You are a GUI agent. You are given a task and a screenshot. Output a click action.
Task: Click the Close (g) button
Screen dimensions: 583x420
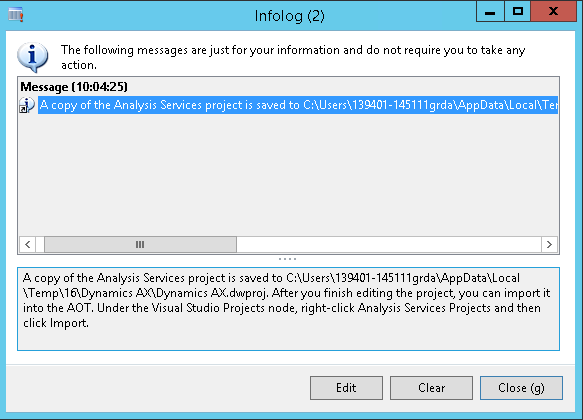pyautogui.click(x=521, y=388)
